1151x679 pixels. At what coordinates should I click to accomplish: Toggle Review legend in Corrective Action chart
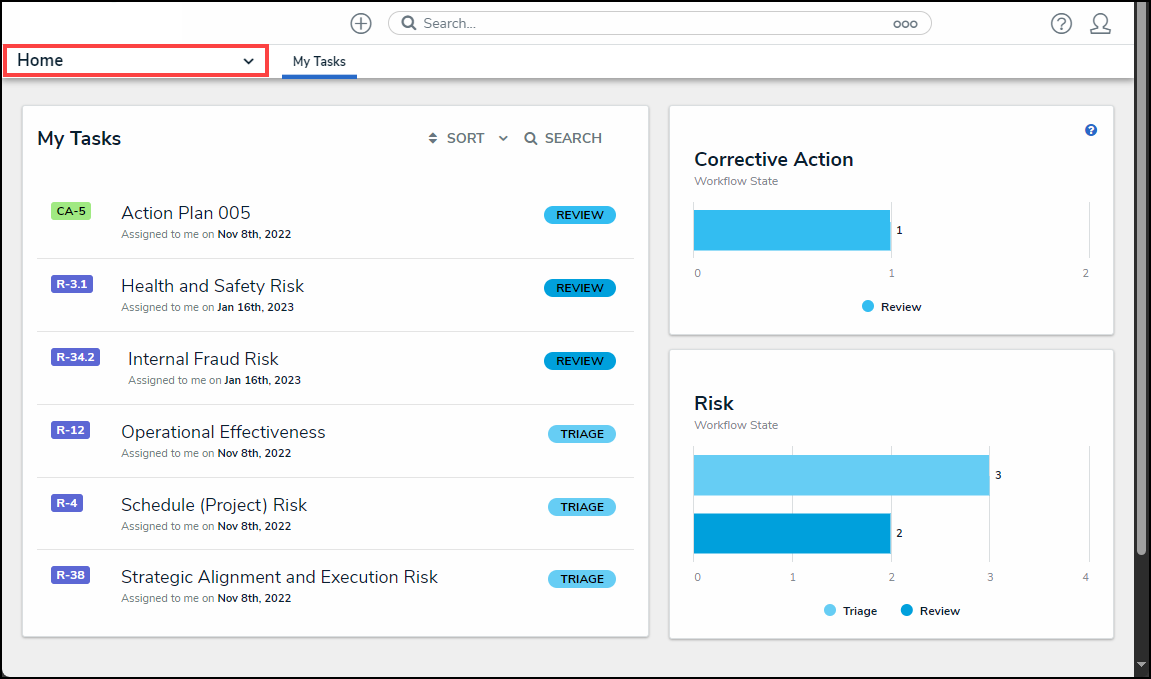coord(891,307)
